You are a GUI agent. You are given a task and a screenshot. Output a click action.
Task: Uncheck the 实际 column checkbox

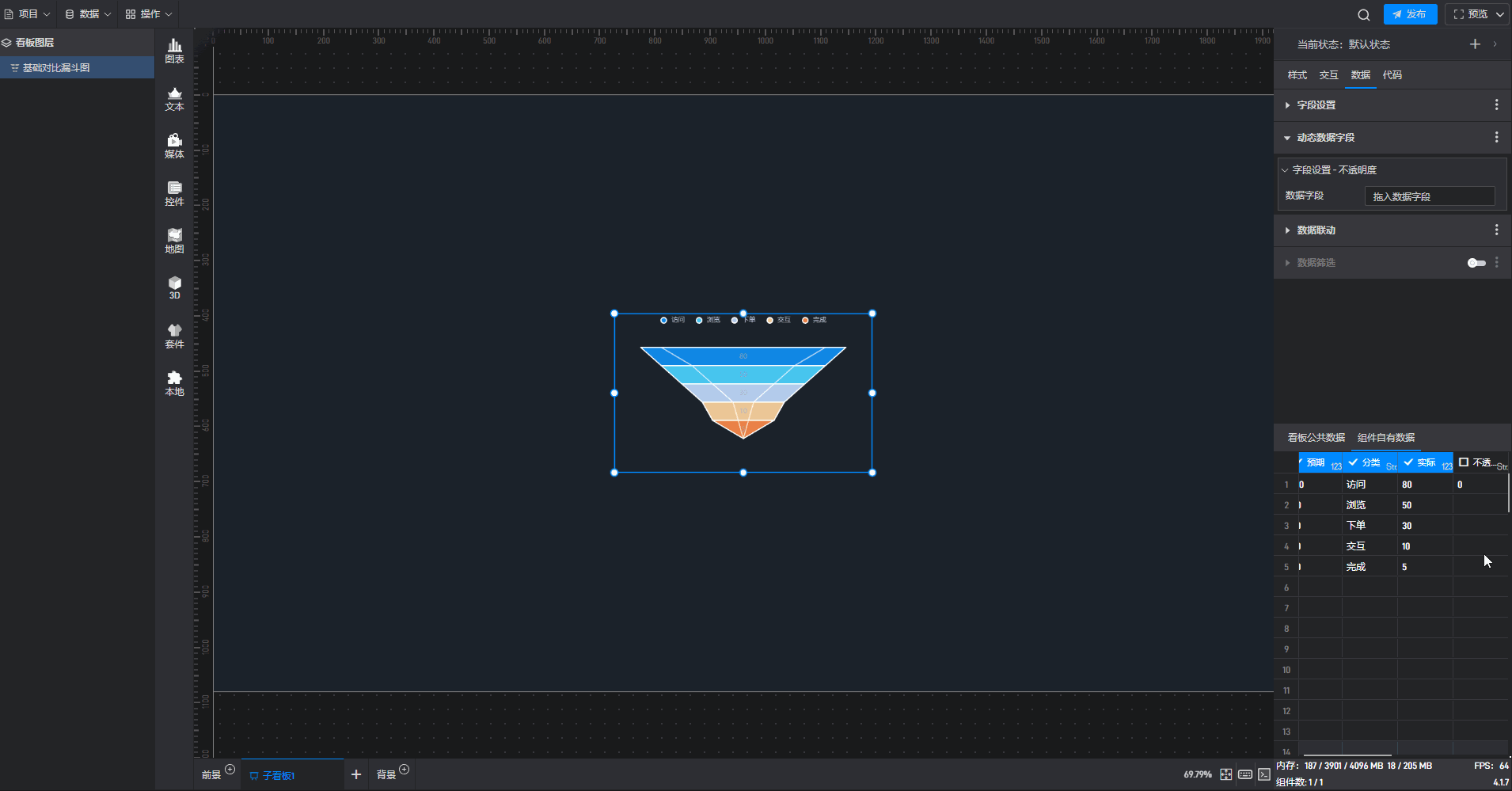tap(1409, 462)
